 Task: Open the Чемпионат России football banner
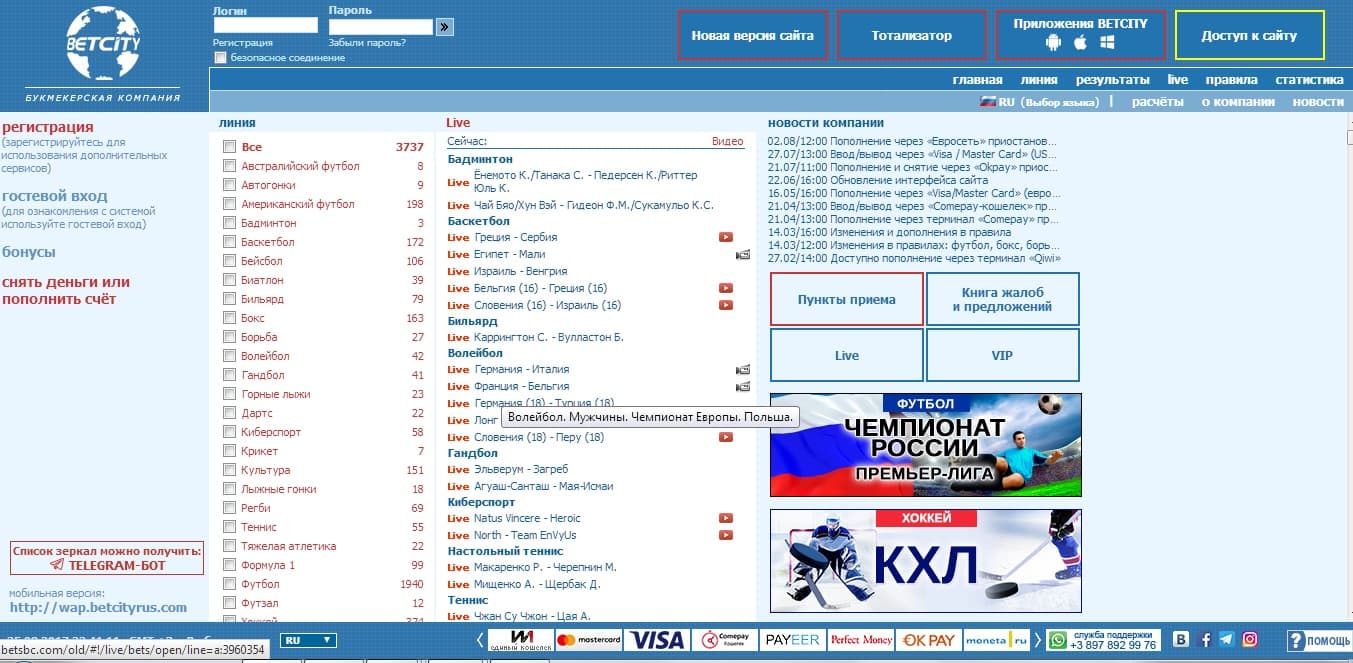click(x=926, y=445)
